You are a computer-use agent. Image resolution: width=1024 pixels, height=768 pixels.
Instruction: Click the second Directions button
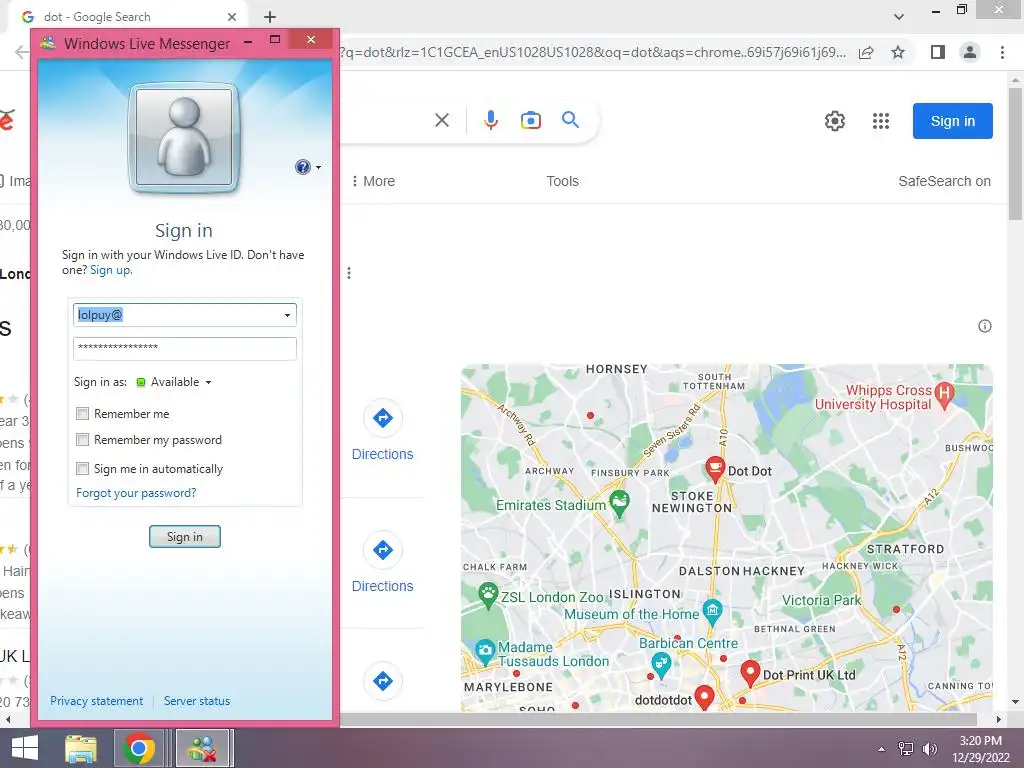click(383, 563)
